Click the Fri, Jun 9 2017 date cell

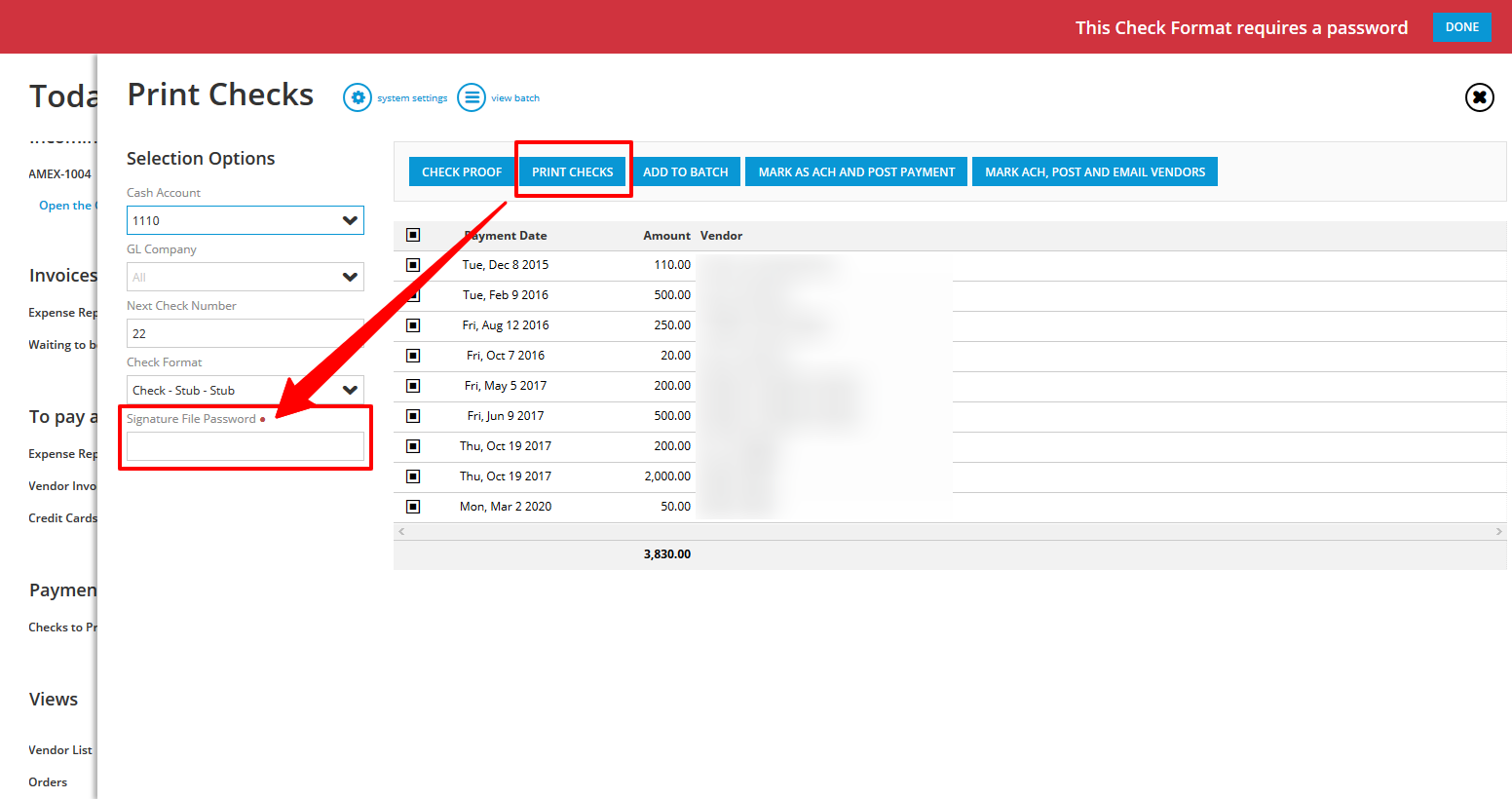pos(506,416)
